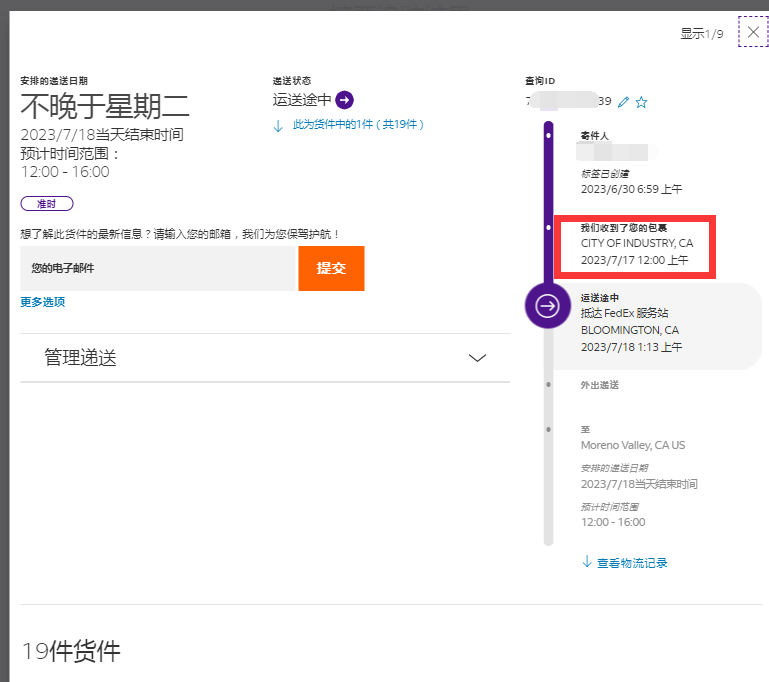Submit email with the orange 提交 button
This screenshot has height=682, width=769.
pyautogui.click(x=332, y=268)
